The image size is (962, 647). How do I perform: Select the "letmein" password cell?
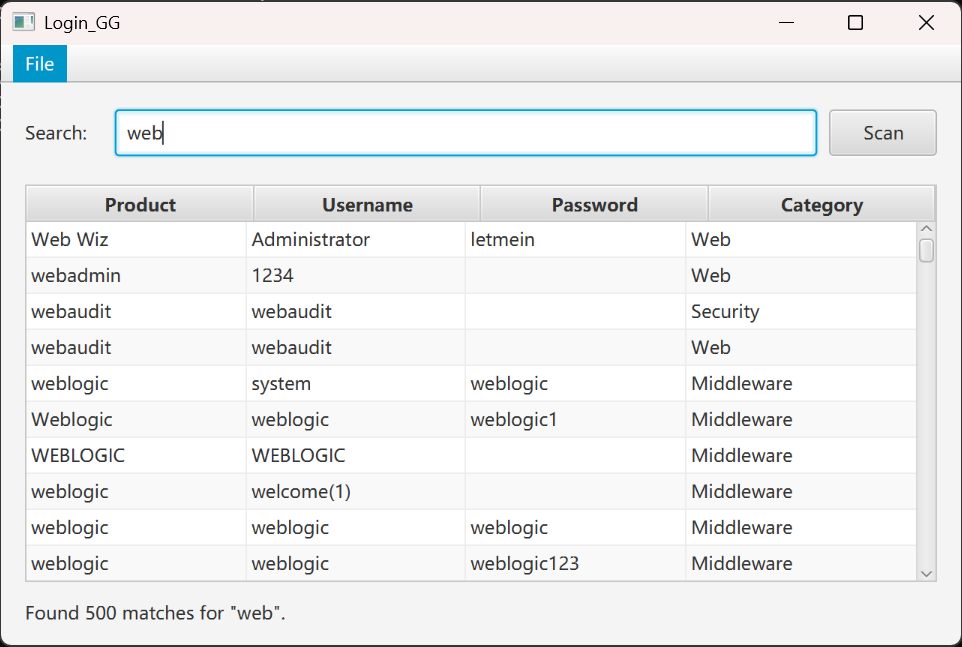coord(575,239)
